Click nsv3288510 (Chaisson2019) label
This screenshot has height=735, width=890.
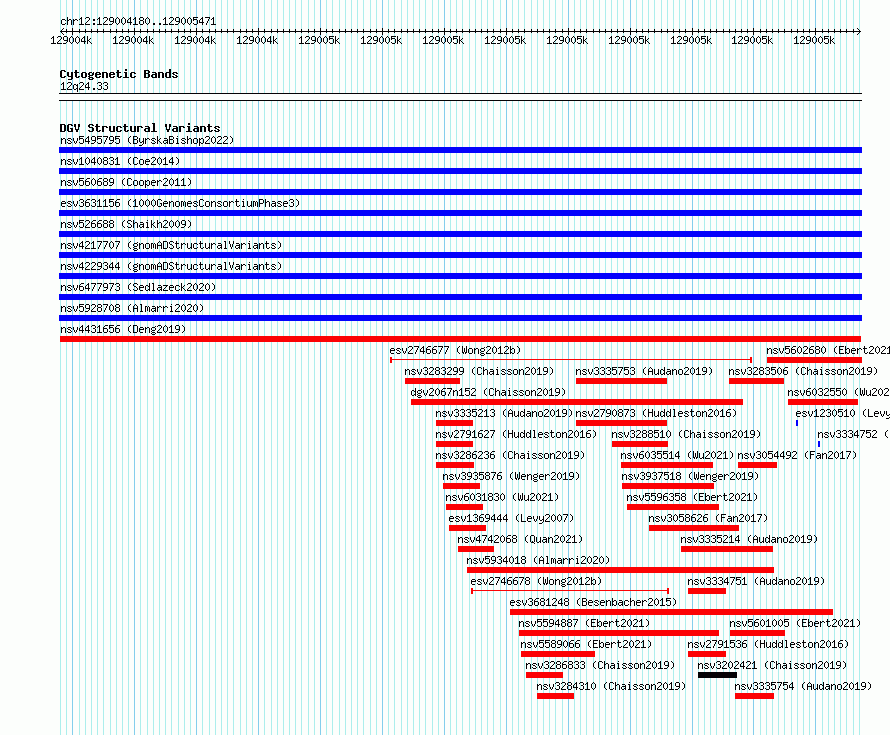click(x=686, y=434)
